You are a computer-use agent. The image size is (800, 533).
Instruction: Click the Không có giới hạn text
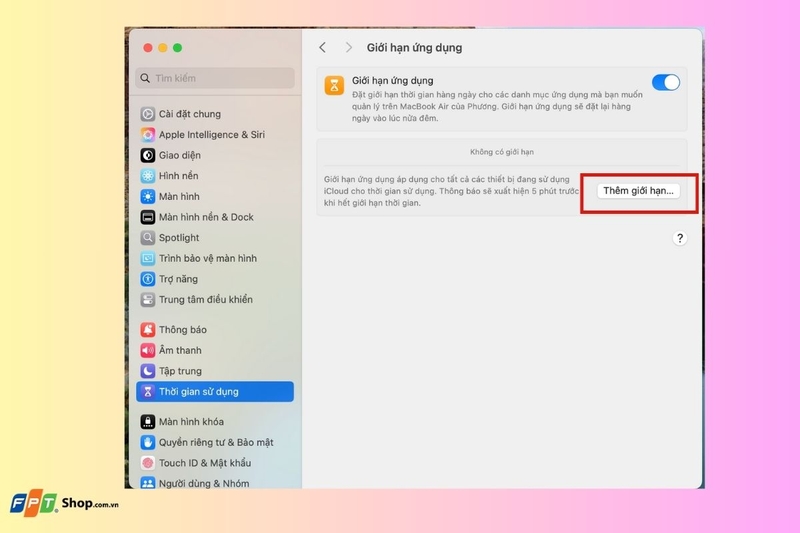[x=502, y=152]
